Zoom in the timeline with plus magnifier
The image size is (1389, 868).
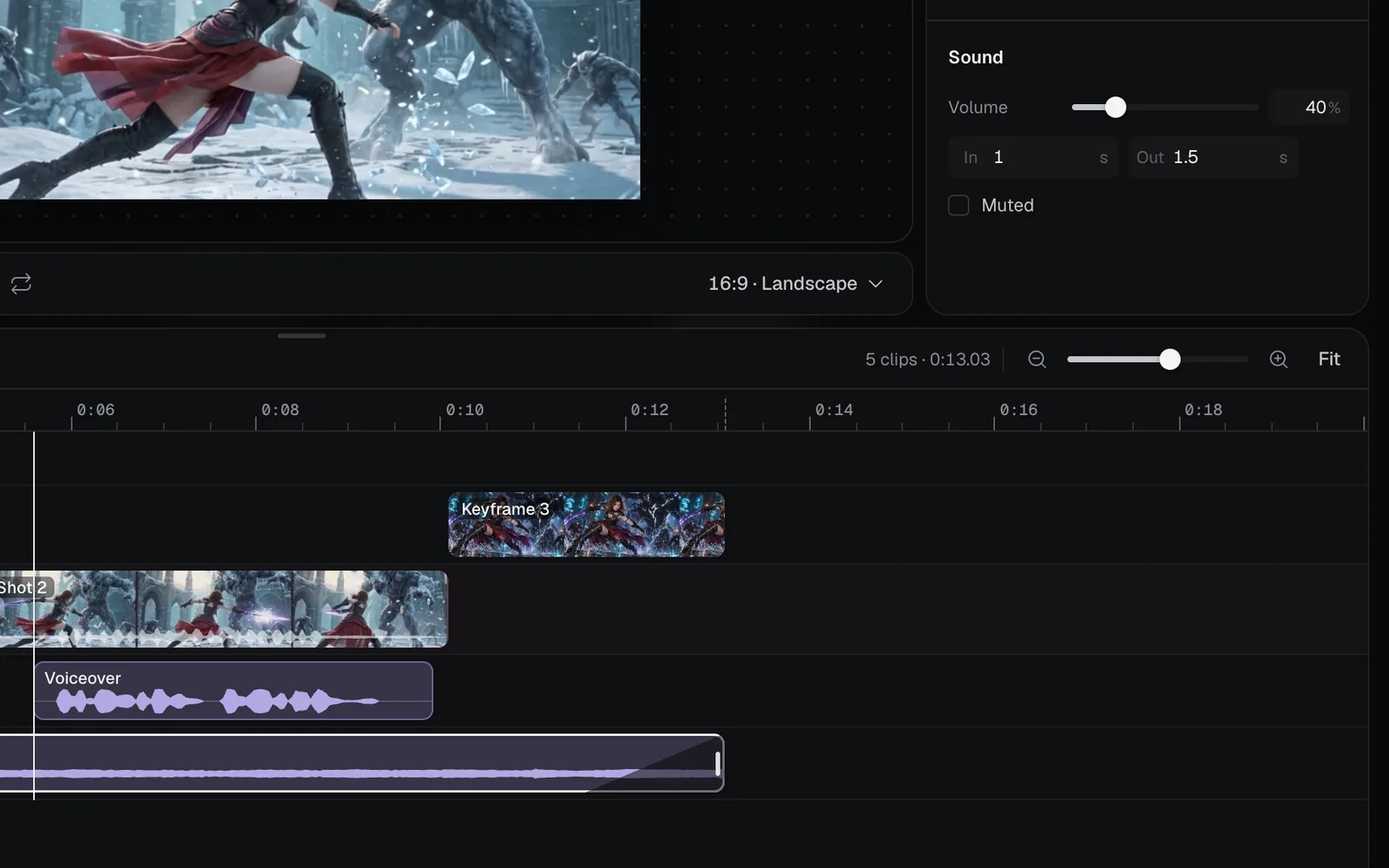pyautogui.click(x=1278, y=359)
